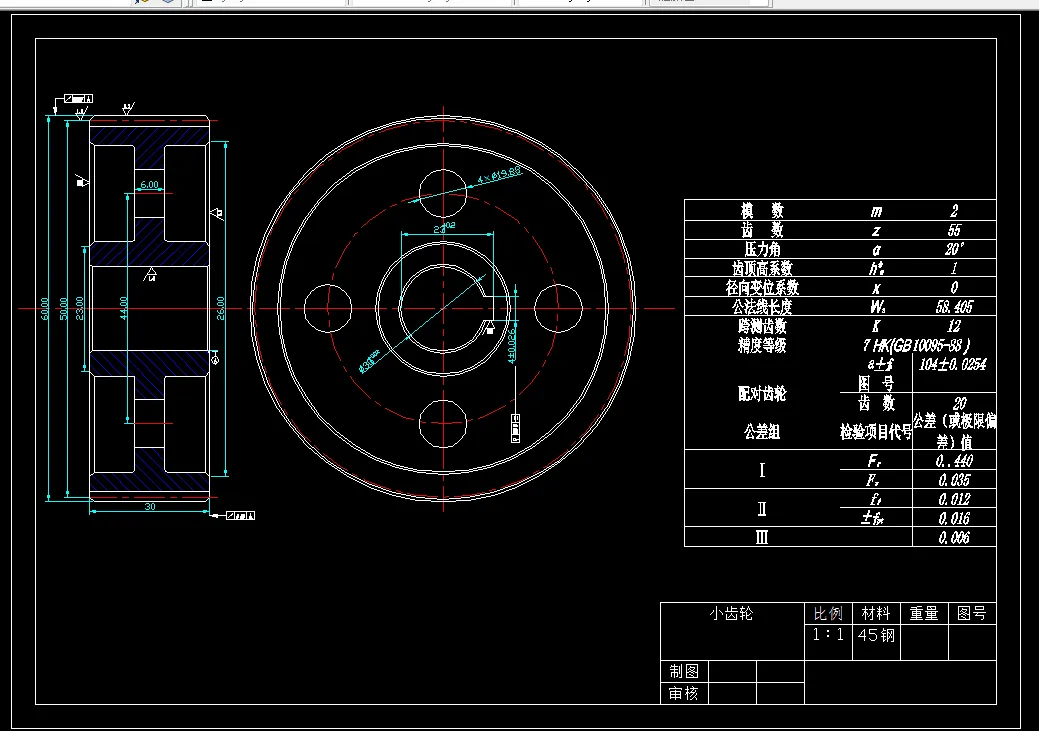Click the 55 tooth count value

click(x=954, y=230)
